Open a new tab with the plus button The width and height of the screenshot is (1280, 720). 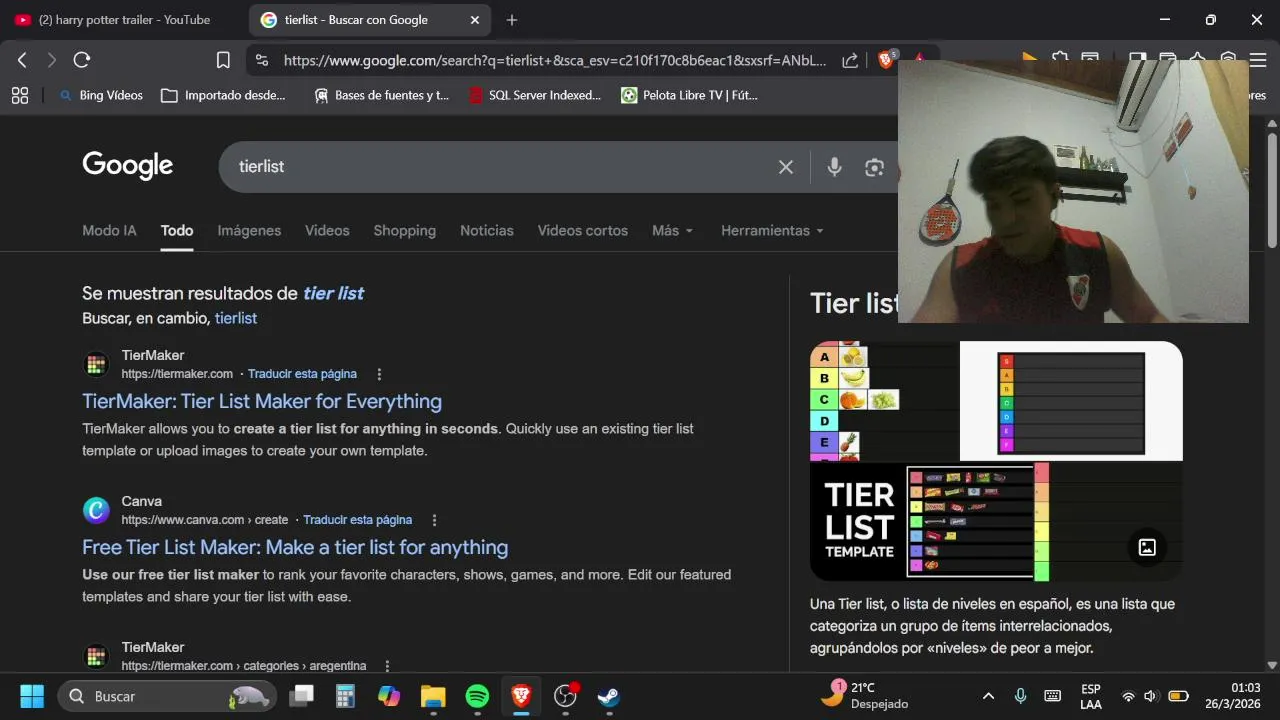click(x=512, y=20)
